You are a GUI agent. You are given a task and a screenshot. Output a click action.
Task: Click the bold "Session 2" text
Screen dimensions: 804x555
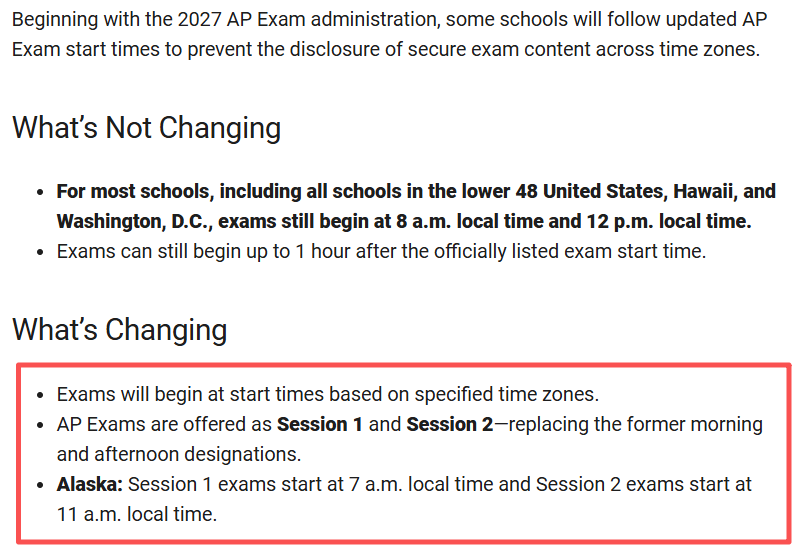point(450,424)
